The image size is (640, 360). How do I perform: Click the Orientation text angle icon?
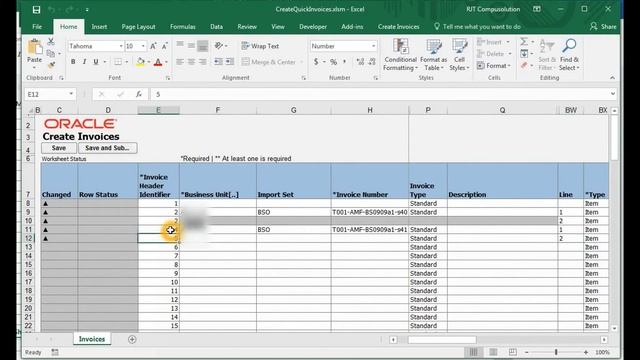click(x=219, y=46)
